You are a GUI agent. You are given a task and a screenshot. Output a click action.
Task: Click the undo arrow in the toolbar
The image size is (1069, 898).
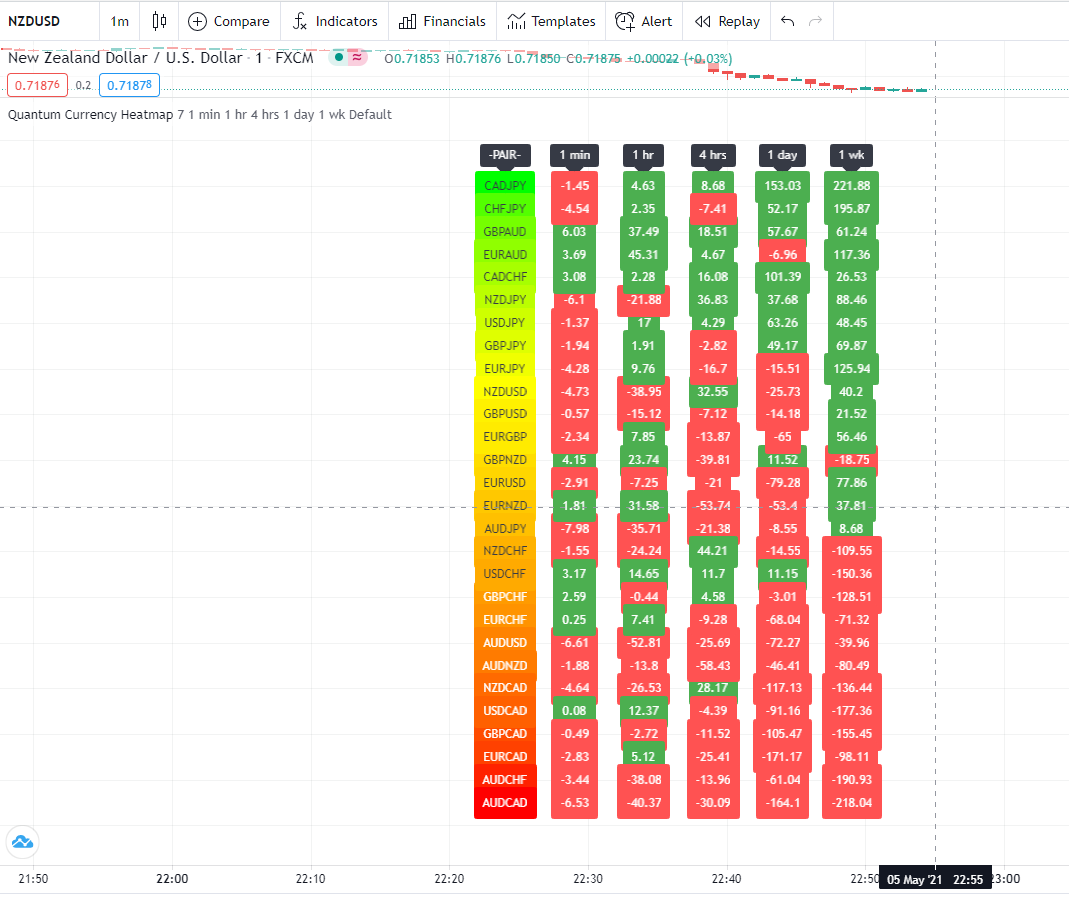coord(786,20)
